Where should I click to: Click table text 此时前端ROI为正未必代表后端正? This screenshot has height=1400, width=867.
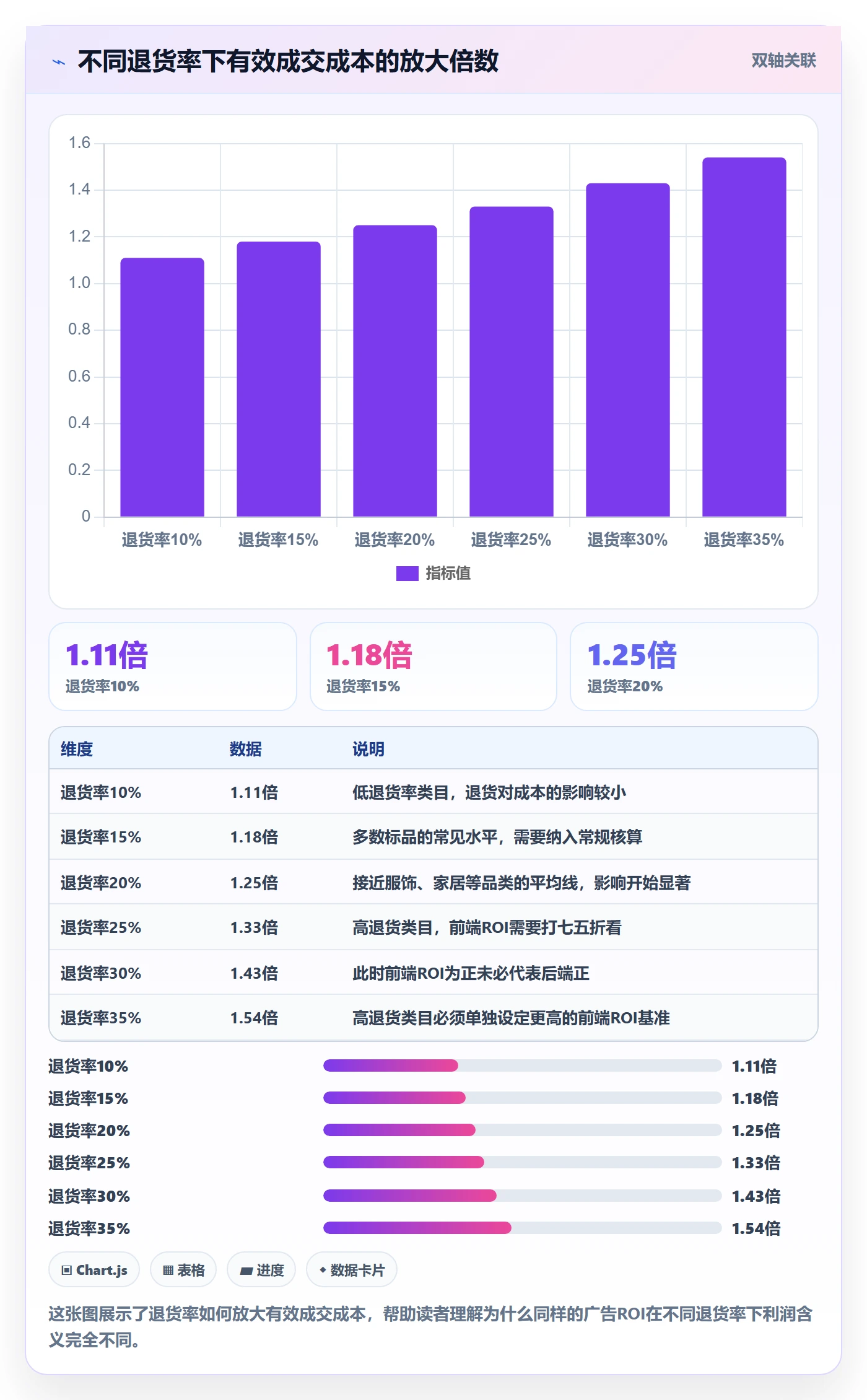coord(471,973)
